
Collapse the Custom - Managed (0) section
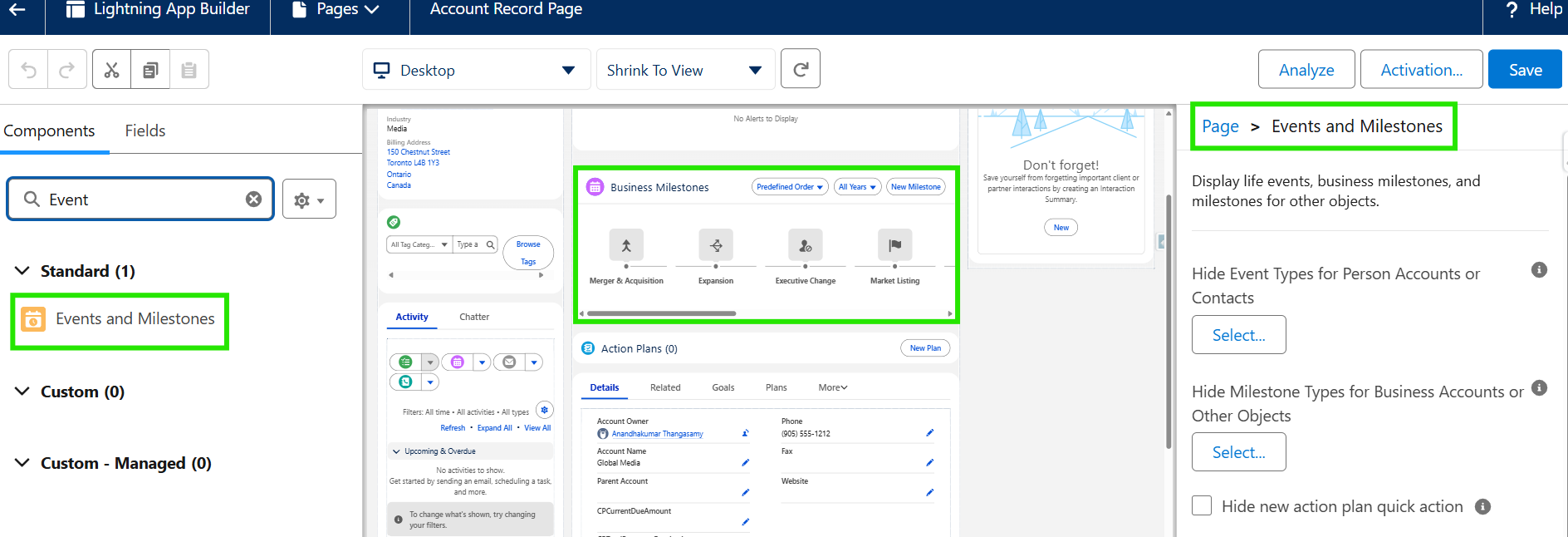click(x=22, y=463)
